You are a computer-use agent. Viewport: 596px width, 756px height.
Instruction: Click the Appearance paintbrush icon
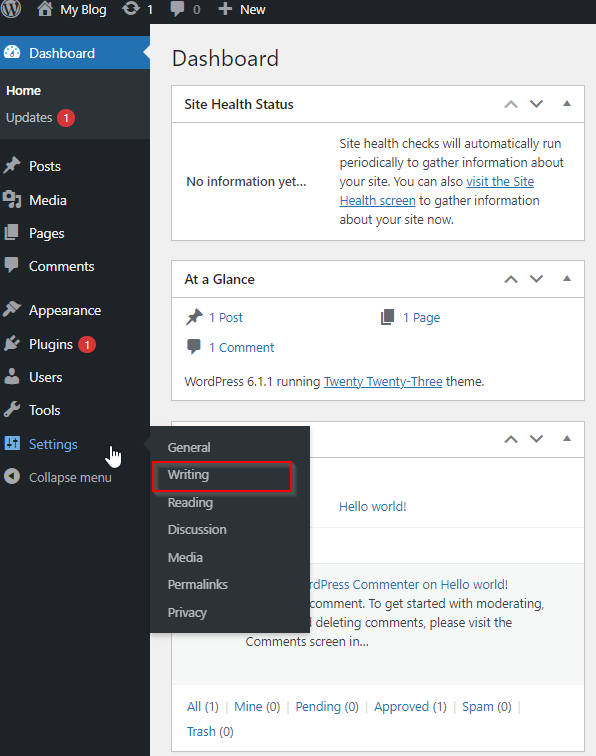[12, 310]
